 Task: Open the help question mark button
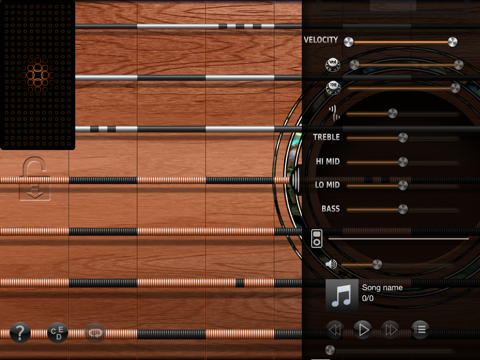tap(20, 332)
